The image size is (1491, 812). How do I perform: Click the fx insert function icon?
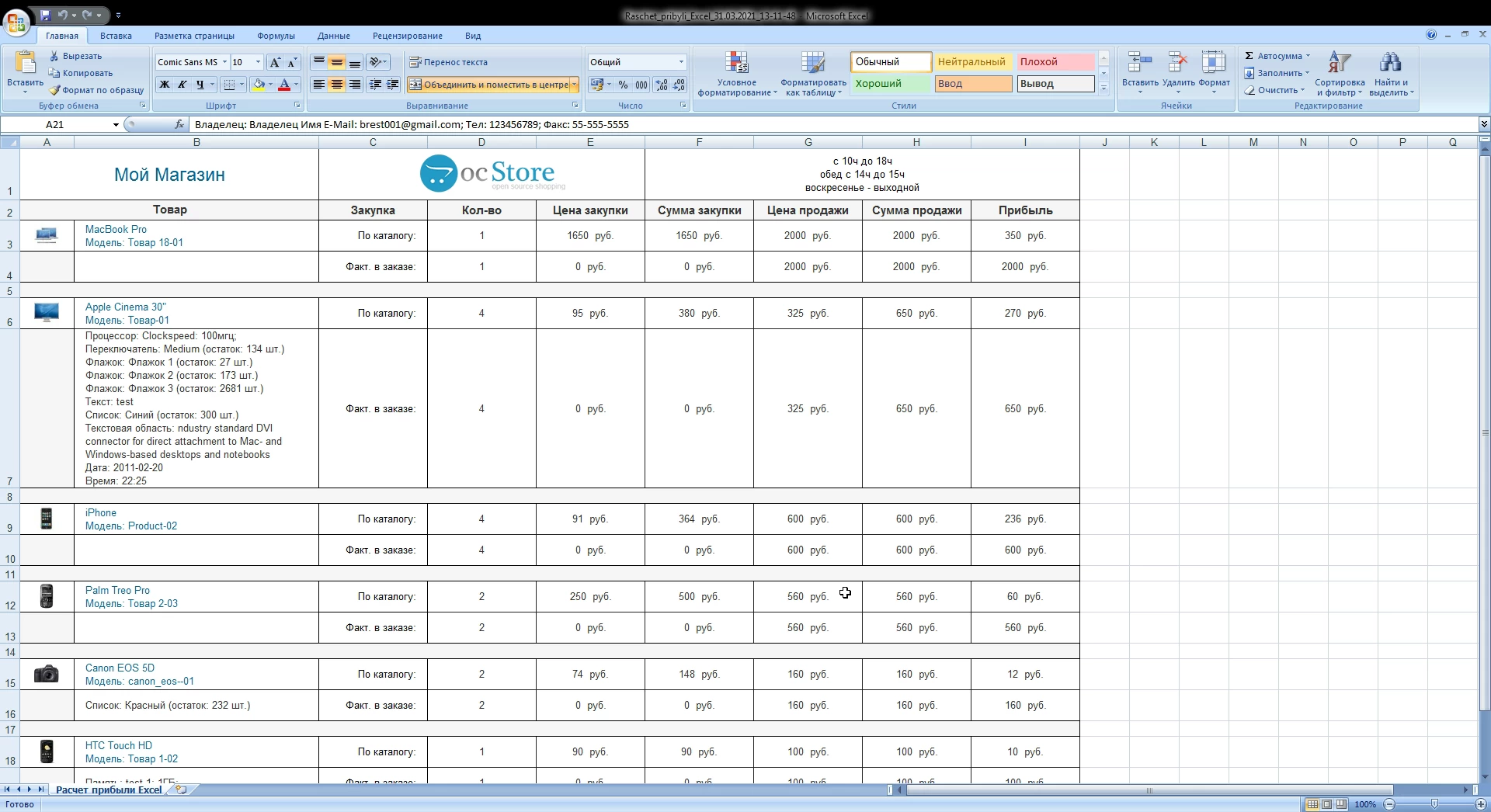pos(179,124)
